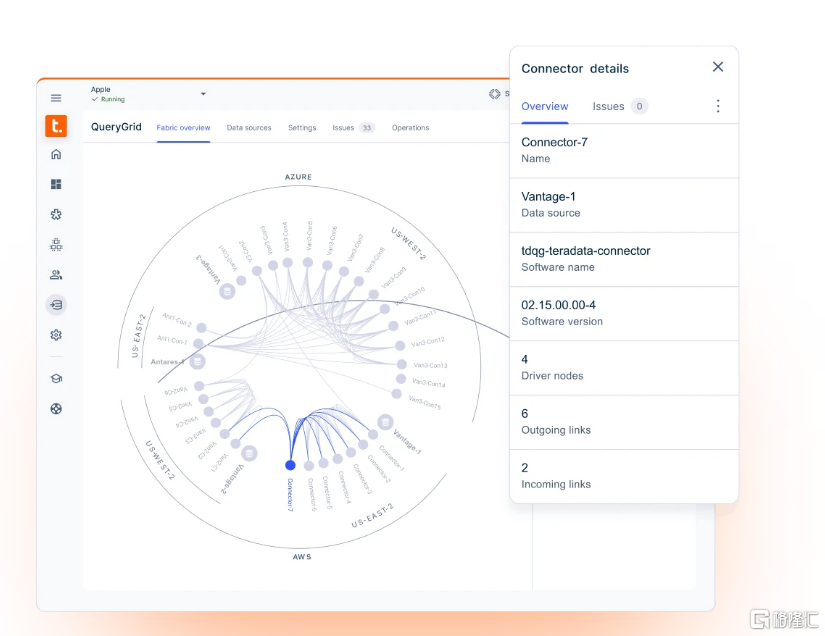Open the lifebuoy support icon
The image size is (825, 636).
[56, 409]
